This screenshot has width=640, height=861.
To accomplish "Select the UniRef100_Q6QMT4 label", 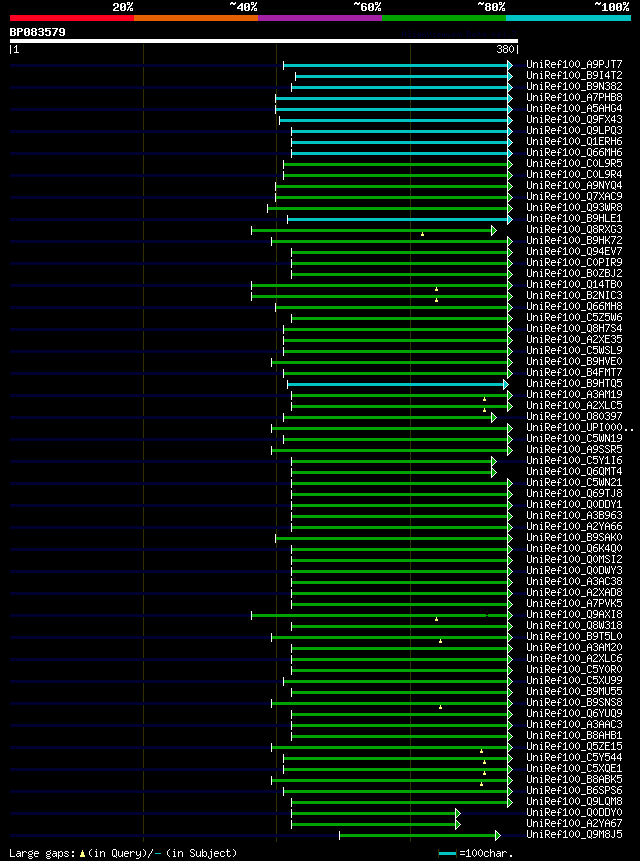I will pos(574,471).
